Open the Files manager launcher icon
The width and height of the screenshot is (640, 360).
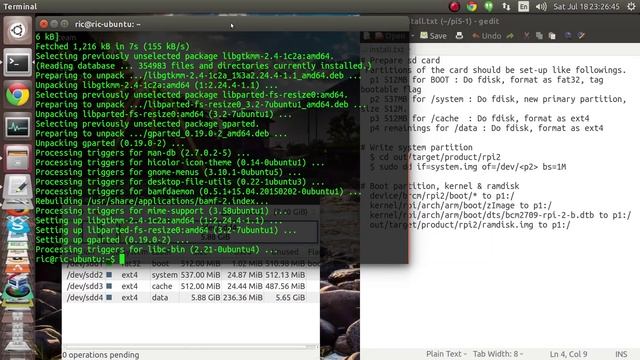(x=18, y=158)
